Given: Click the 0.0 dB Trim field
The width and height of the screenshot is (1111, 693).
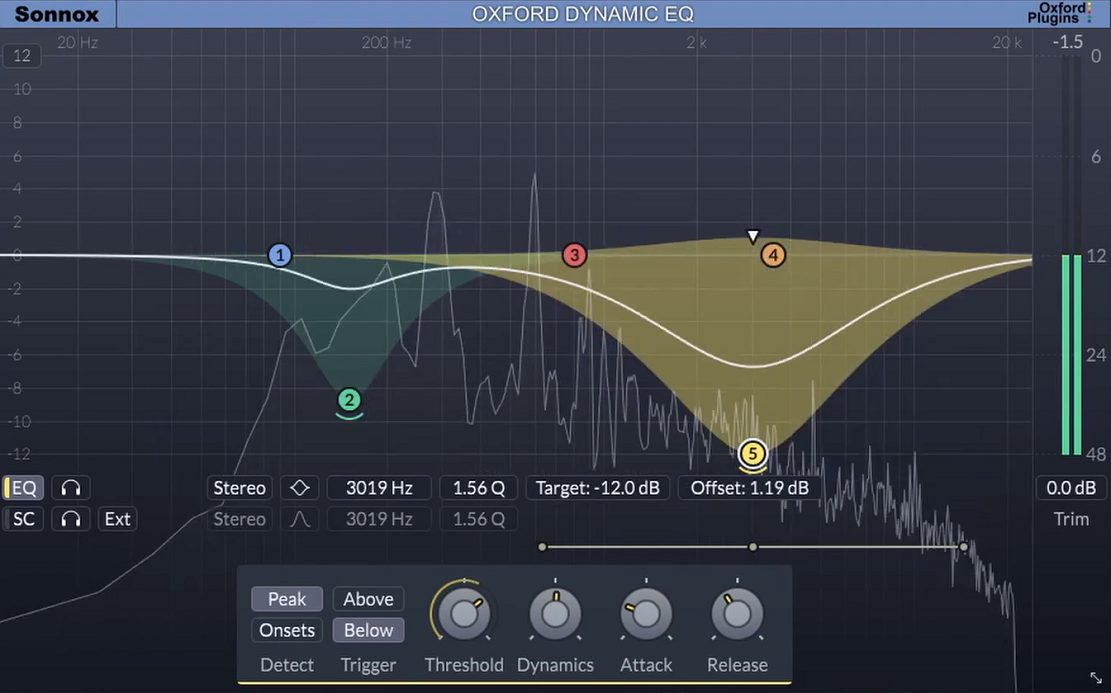Looking at the screenshot, I should click(x=1071, y=488).
